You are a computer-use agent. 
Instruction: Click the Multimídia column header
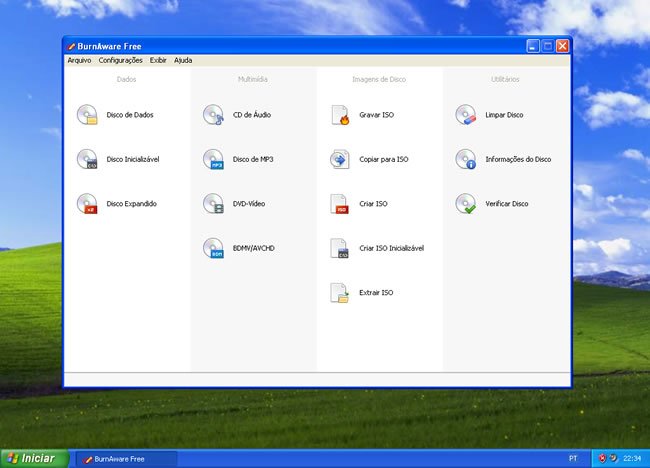tap(252, 79)
